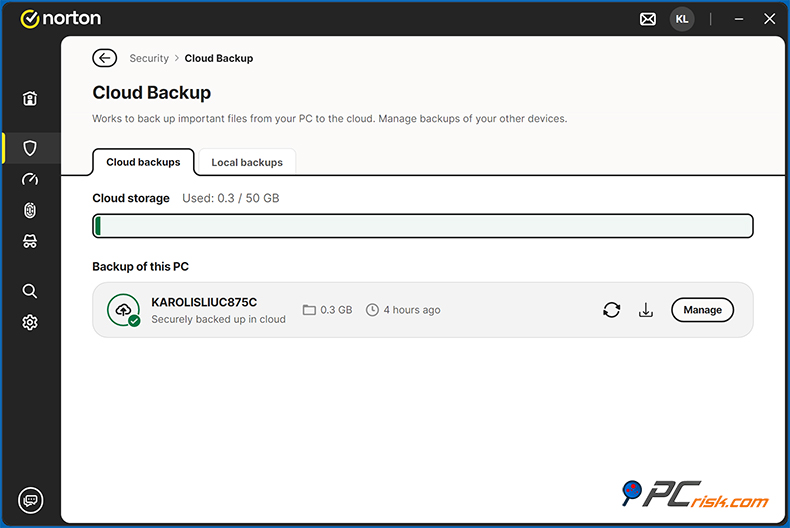The image size is (790, 528).
Task: Open the KL account profile menu
Action: point(681,19)
